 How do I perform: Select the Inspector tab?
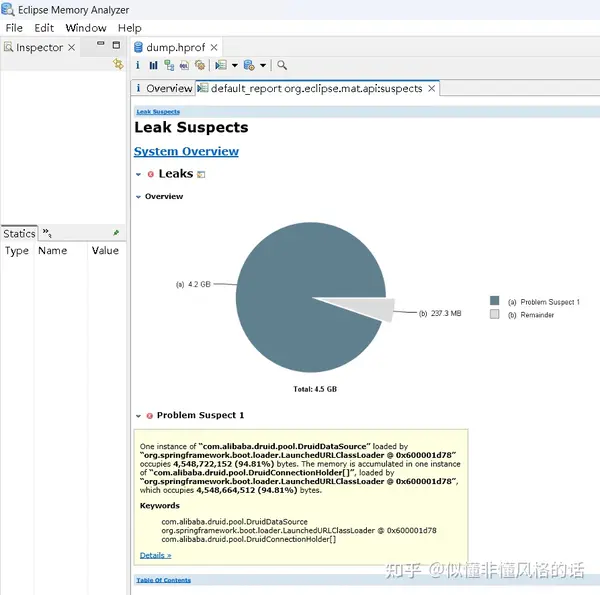click(x=39, y=47)
